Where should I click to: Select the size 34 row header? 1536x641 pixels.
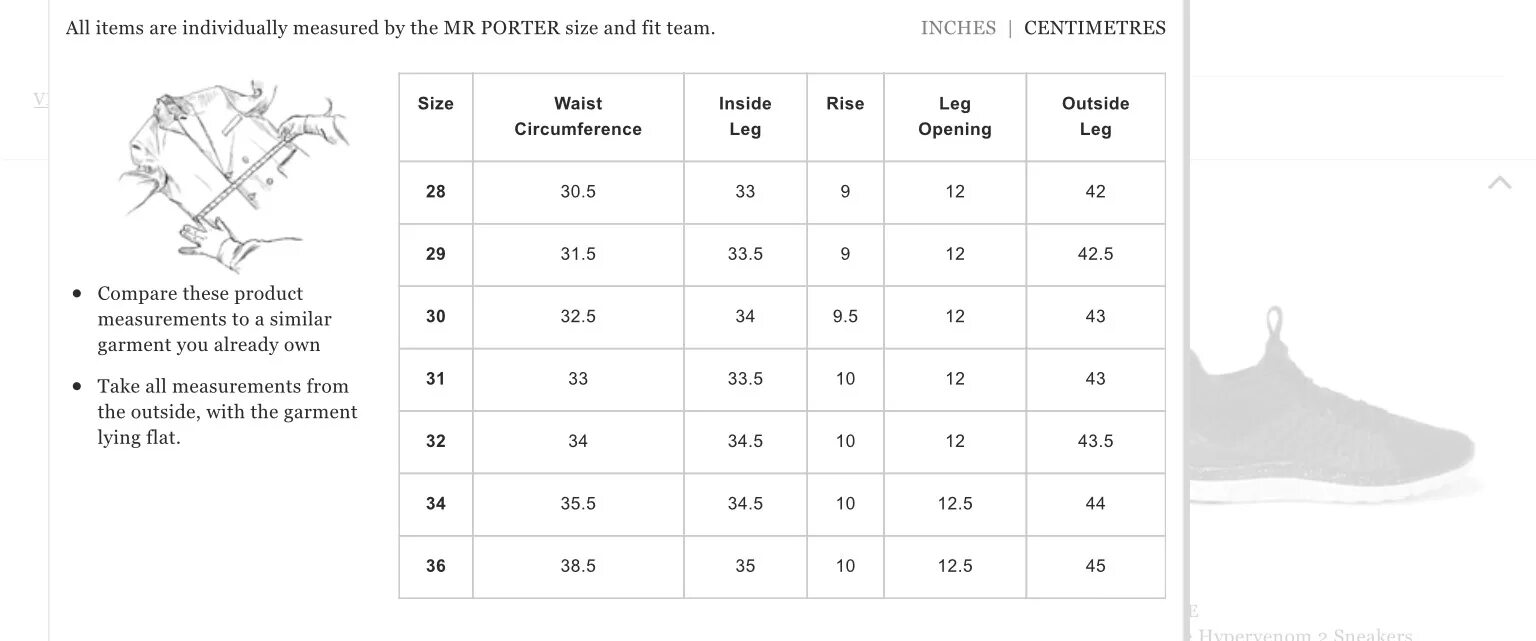point(436,504)
